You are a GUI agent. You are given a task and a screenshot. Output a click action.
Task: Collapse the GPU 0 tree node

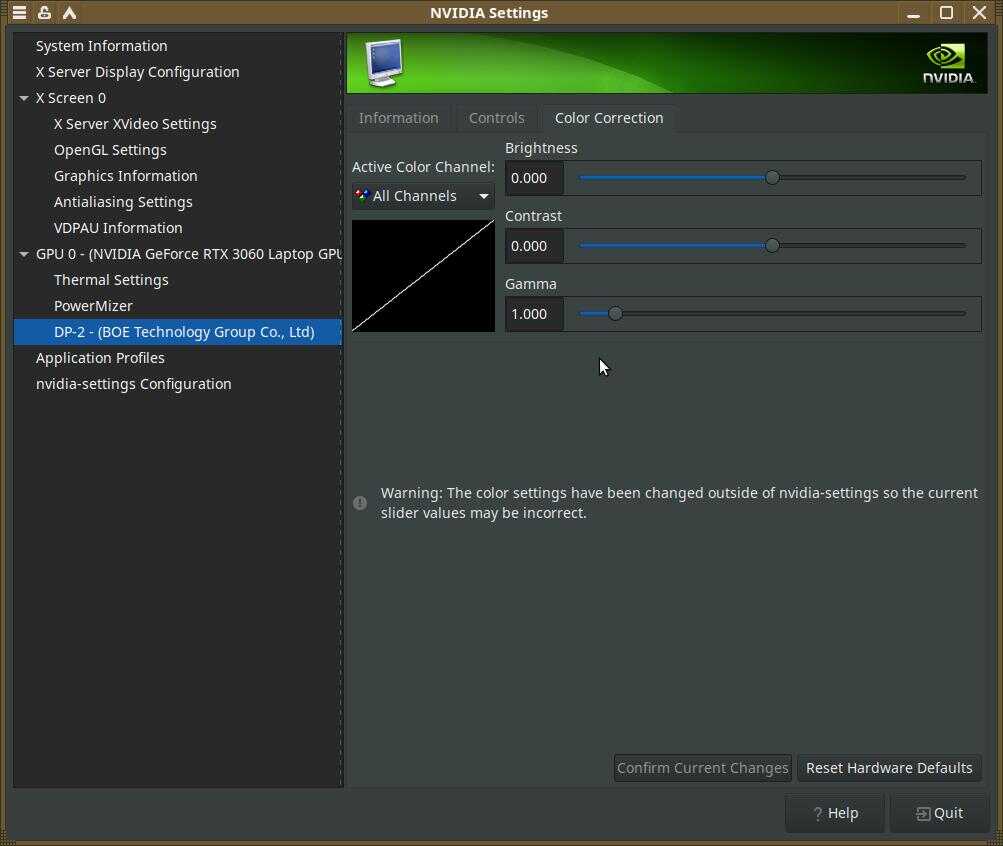pyautogui.click(x=24, y=254)
